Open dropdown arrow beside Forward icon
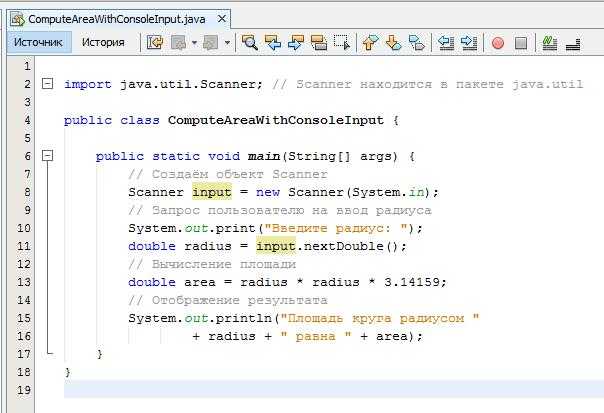Image resolution: width=604 pixels, height=413 pixels. [x=227, y=42]
